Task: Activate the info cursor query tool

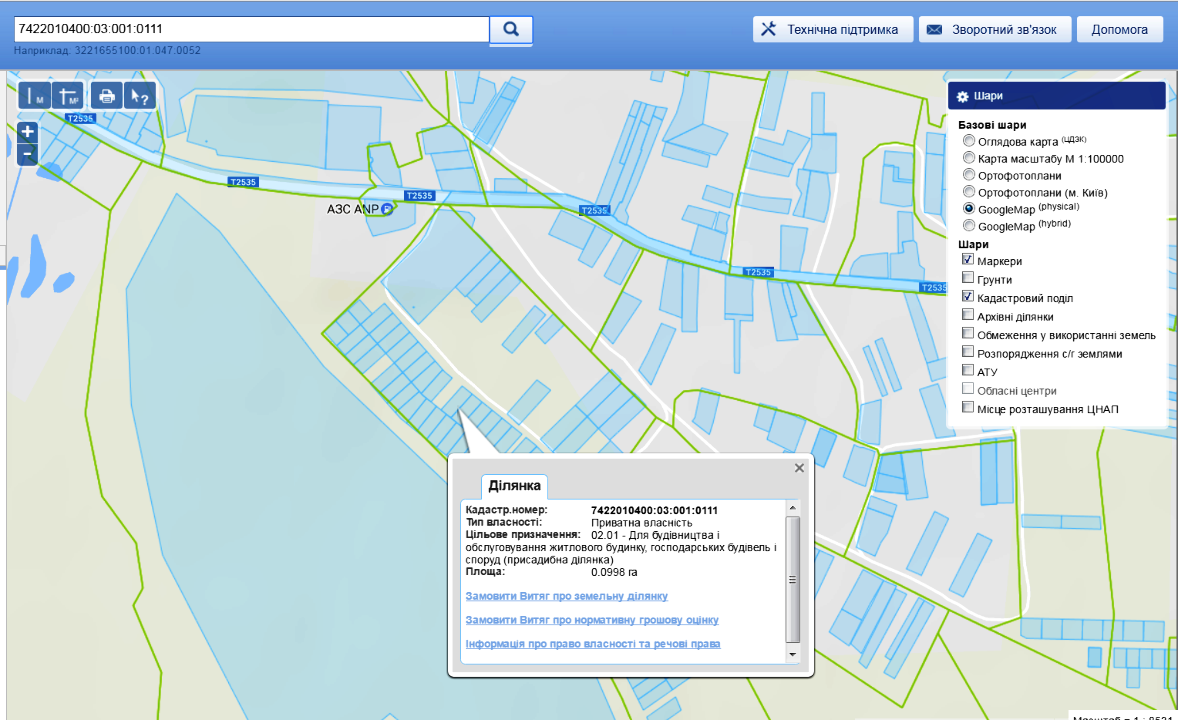Action: pos(139,95)
